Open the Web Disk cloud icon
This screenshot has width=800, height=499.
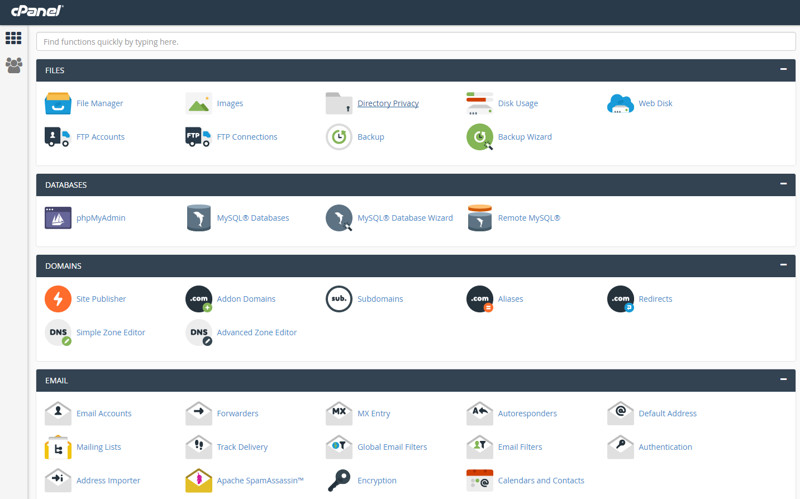click(x=620, y=104)
